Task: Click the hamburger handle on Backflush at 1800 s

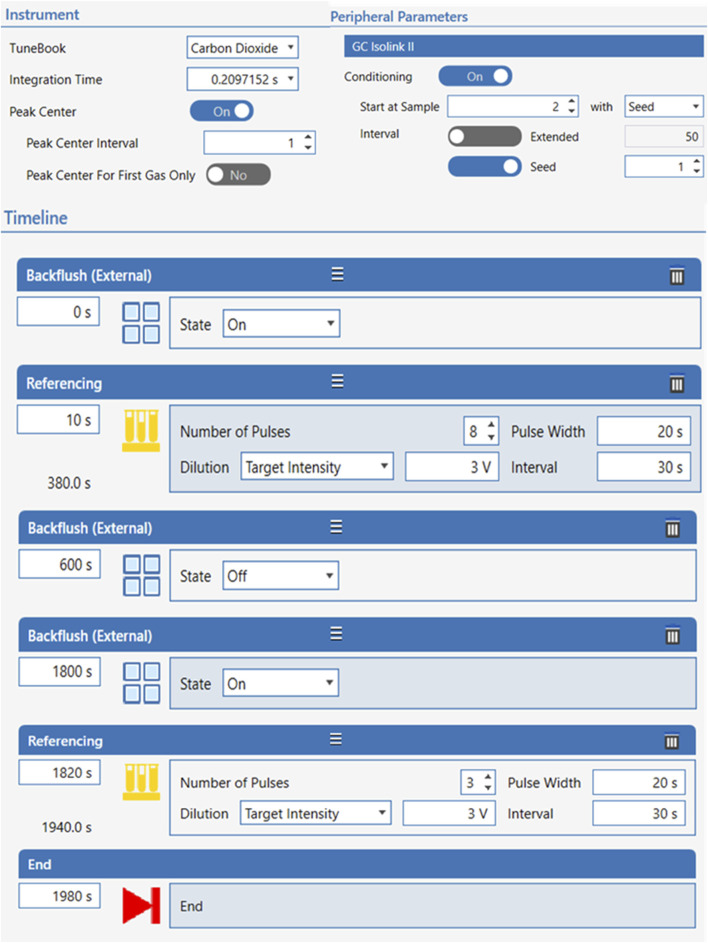Action: click(336, 634)
